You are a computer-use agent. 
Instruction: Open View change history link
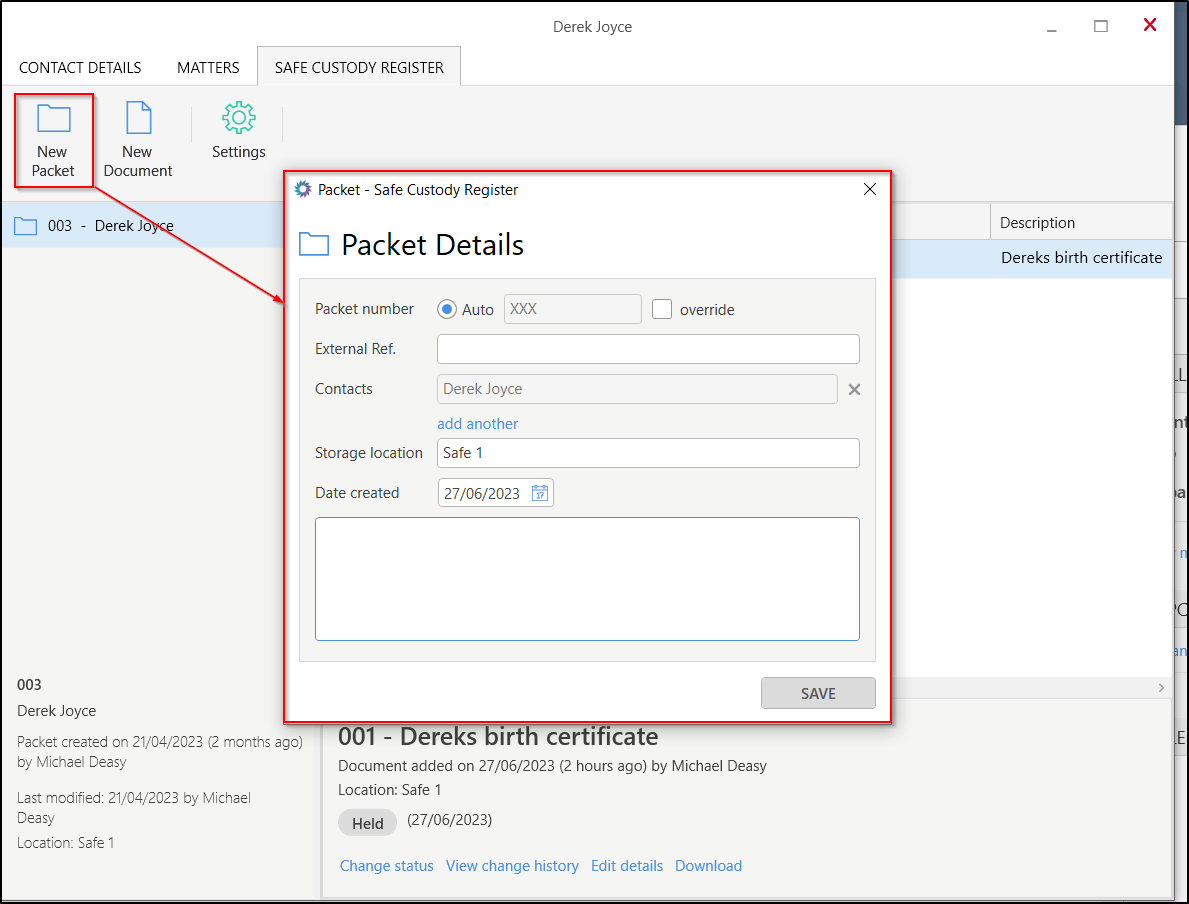512,866
